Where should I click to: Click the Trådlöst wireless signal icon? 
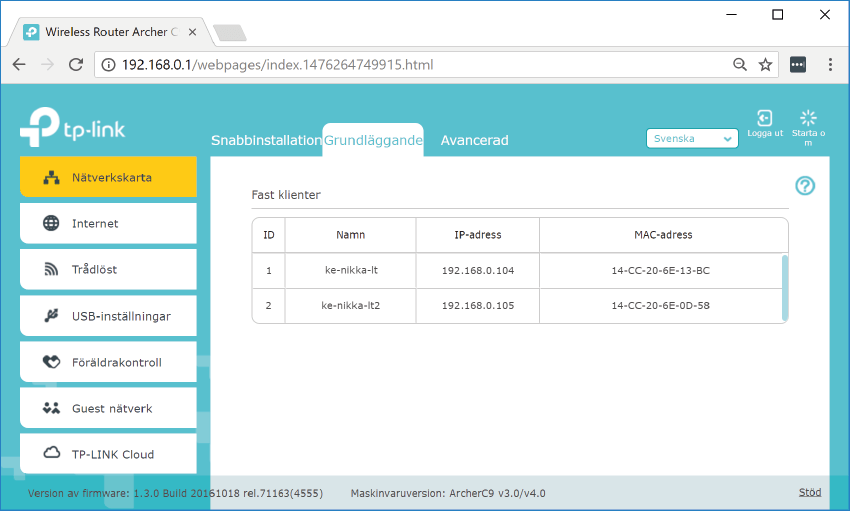point(51,270)
